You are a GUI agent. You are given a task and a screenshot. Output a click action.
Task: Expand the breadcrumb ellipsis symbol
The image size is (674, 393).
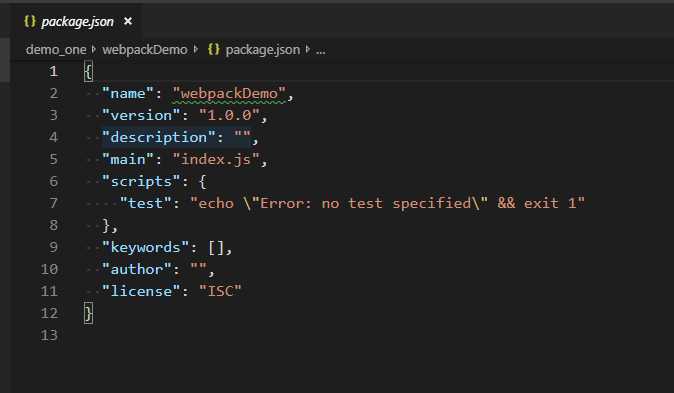pos(321,51)
